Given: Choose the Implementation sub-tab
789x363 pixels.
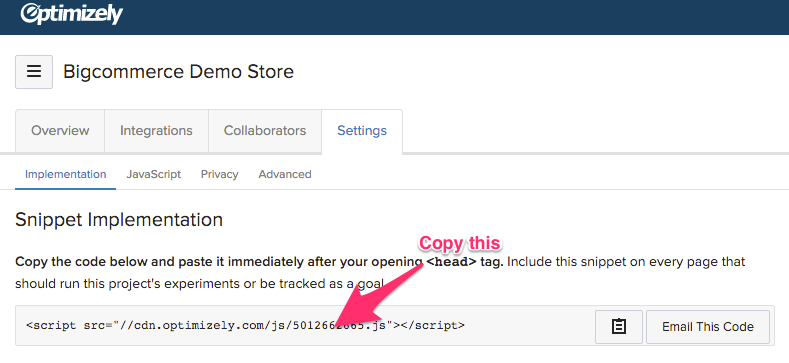Looking at the screenshot, I should pyautogui.click(x=65, y=174).
